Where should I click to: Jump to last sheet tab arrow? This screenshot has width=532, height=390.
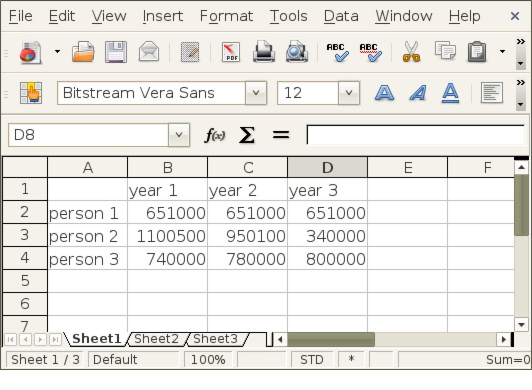55,339
